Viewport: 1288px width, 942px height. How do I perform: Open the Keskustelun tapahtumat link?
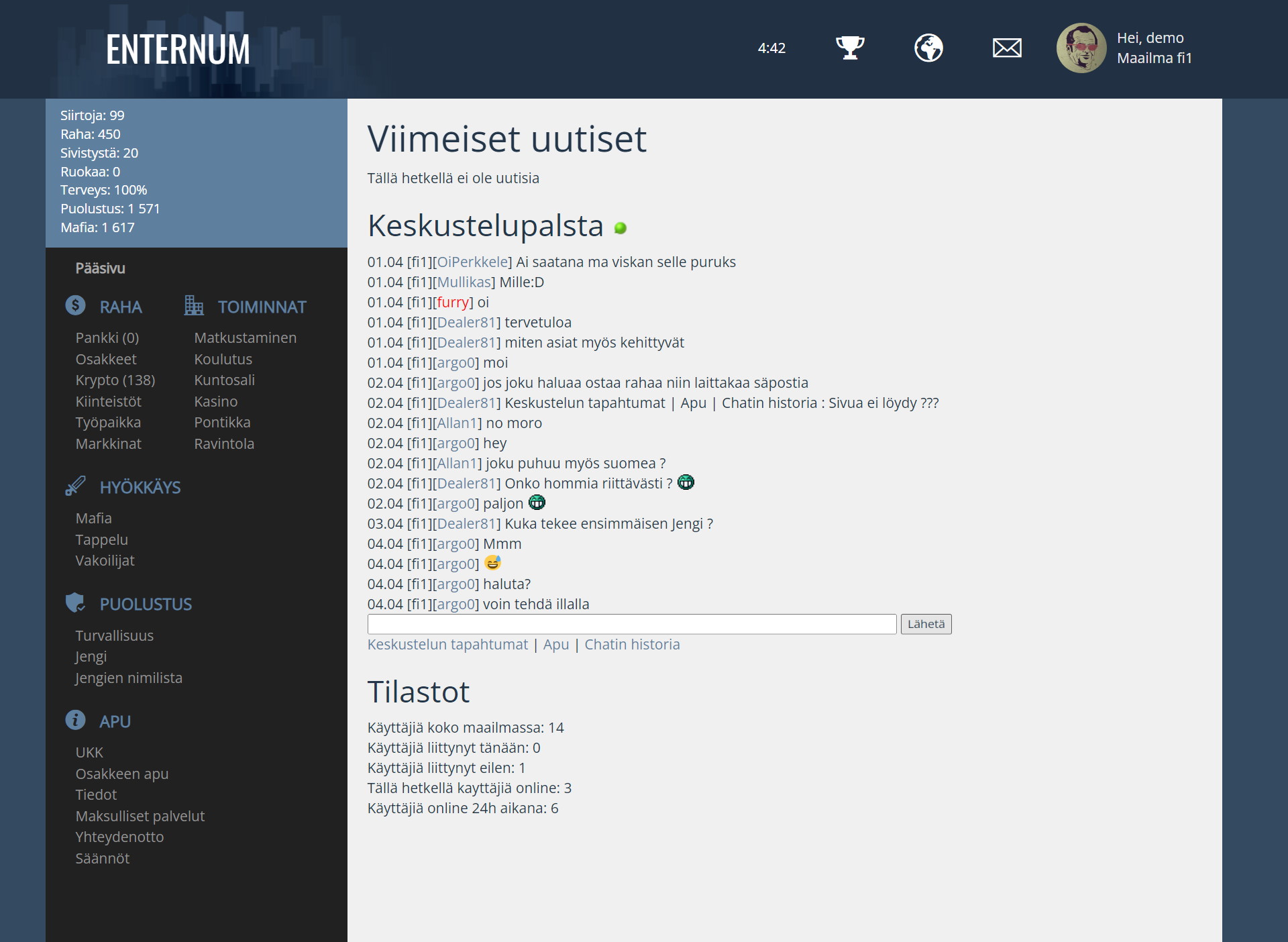pyautogui.click(x=447, y=645)
